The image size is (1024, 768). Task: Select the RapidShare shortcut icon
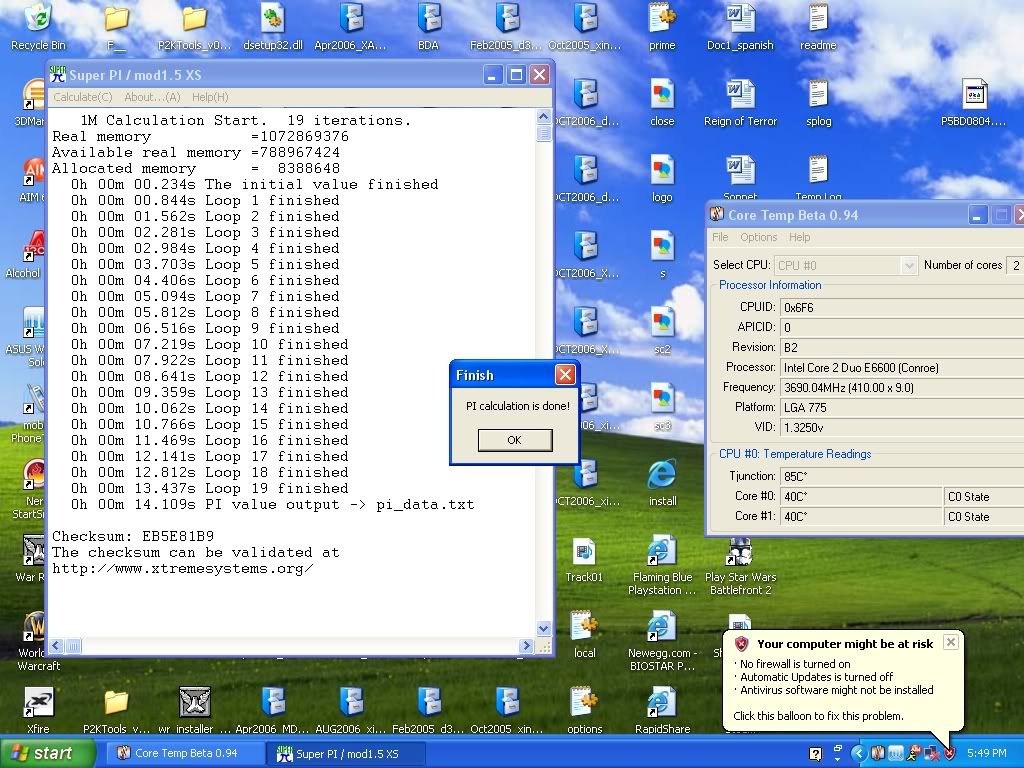point(662,711)
